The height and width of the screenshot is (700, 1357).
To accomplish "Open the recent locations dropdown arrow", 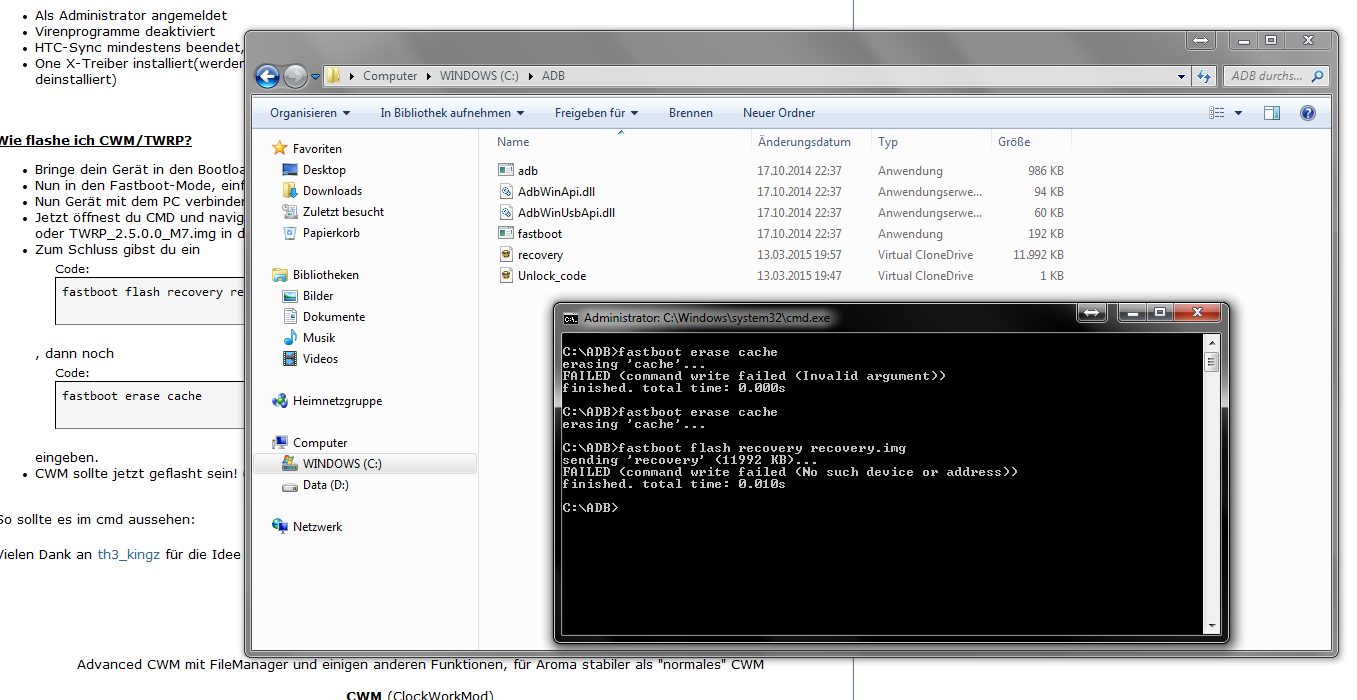I will pos(316,76).
